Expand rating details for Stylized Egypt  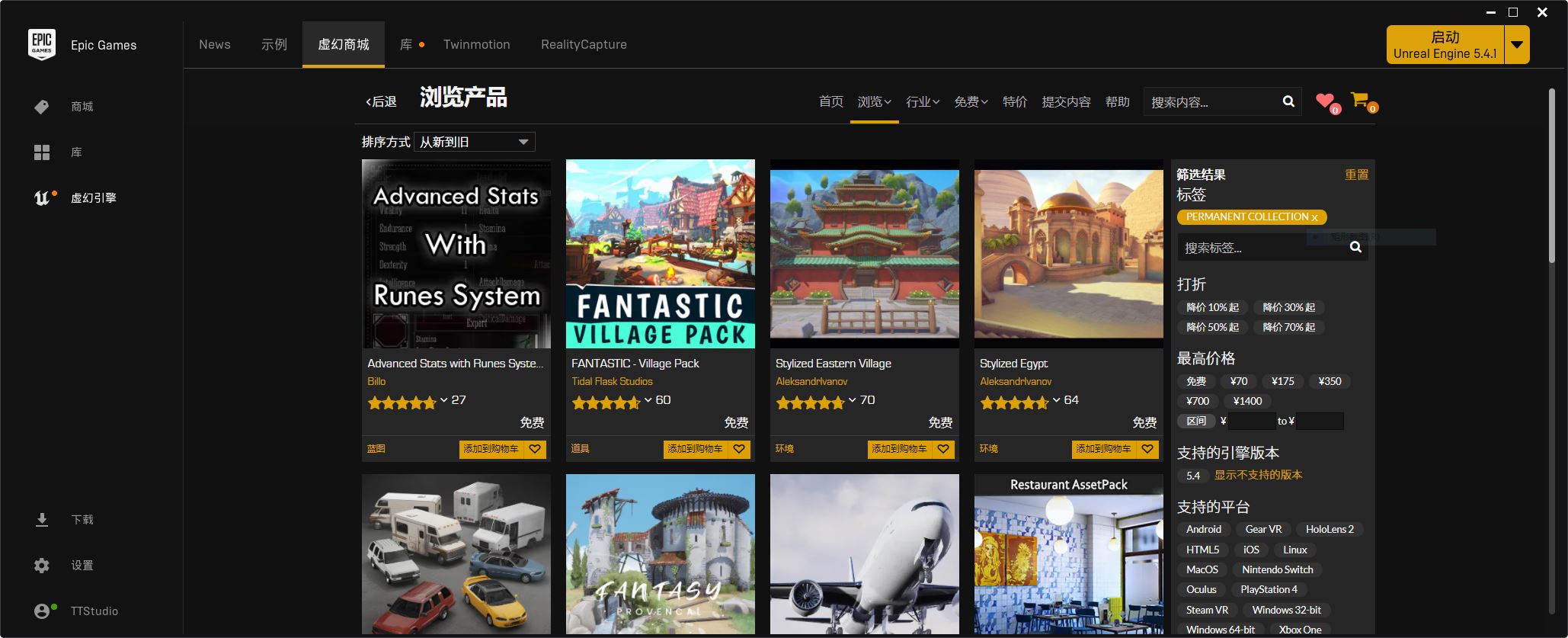[x=1056, y=399]
